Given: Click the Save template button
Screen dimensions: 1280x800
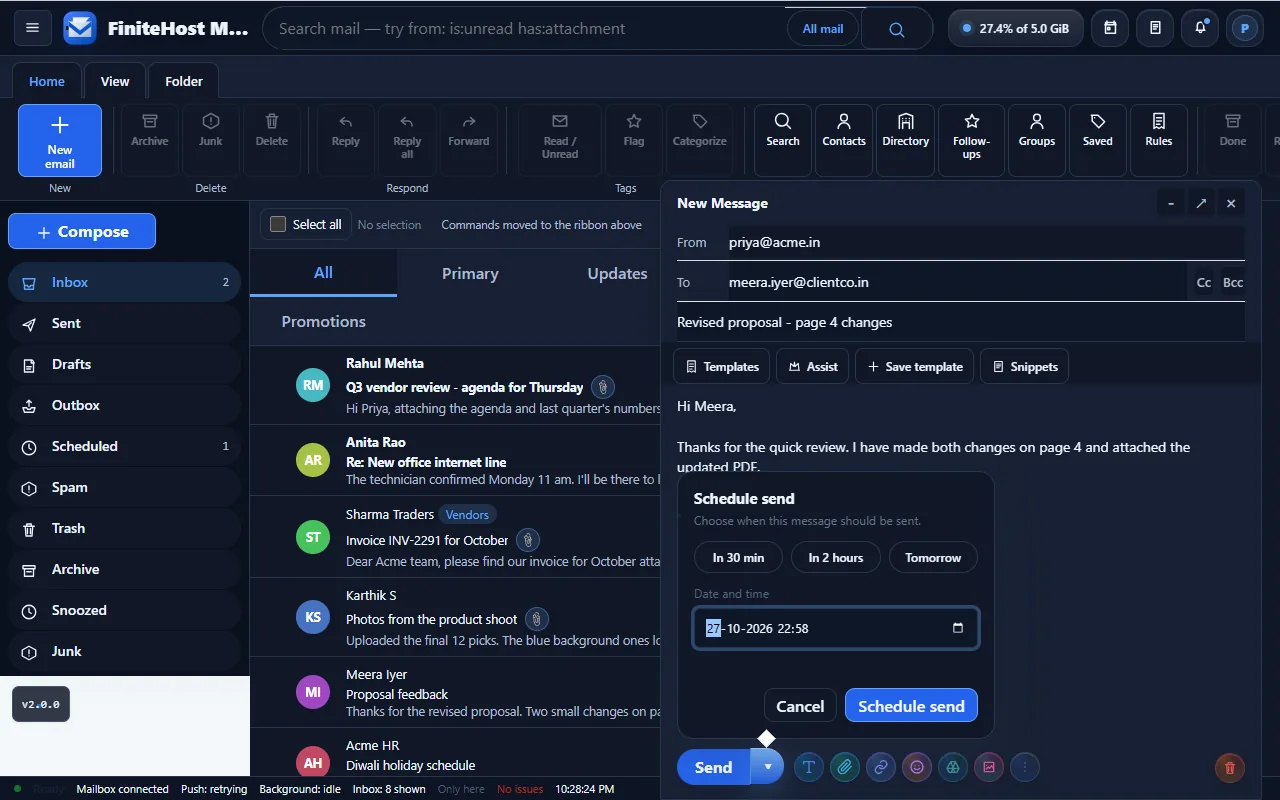Looking at the screenshot, I should [915, 367].
